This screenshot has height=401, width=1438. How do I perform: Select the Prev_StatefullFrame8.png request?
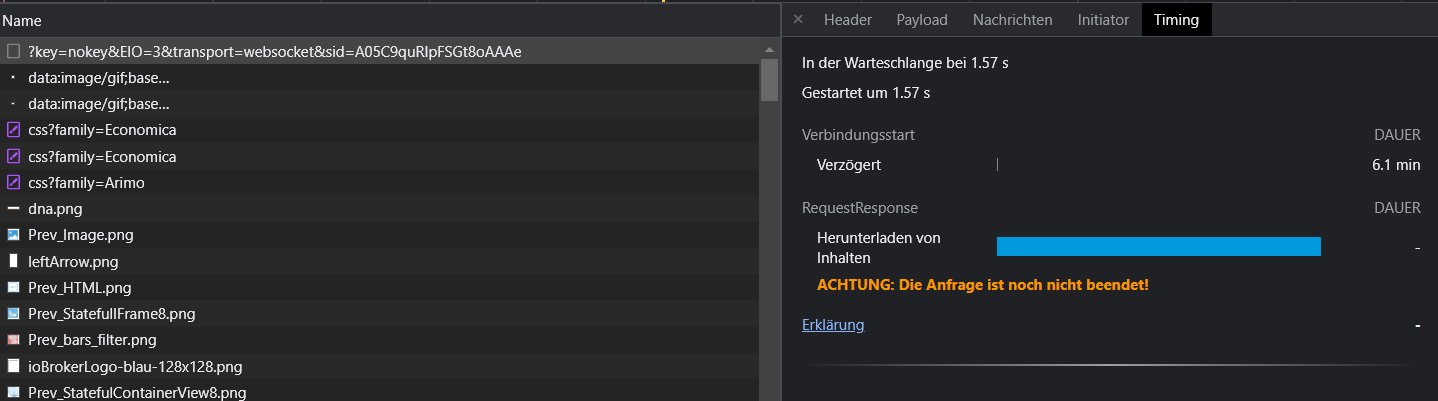coord(380,314)
